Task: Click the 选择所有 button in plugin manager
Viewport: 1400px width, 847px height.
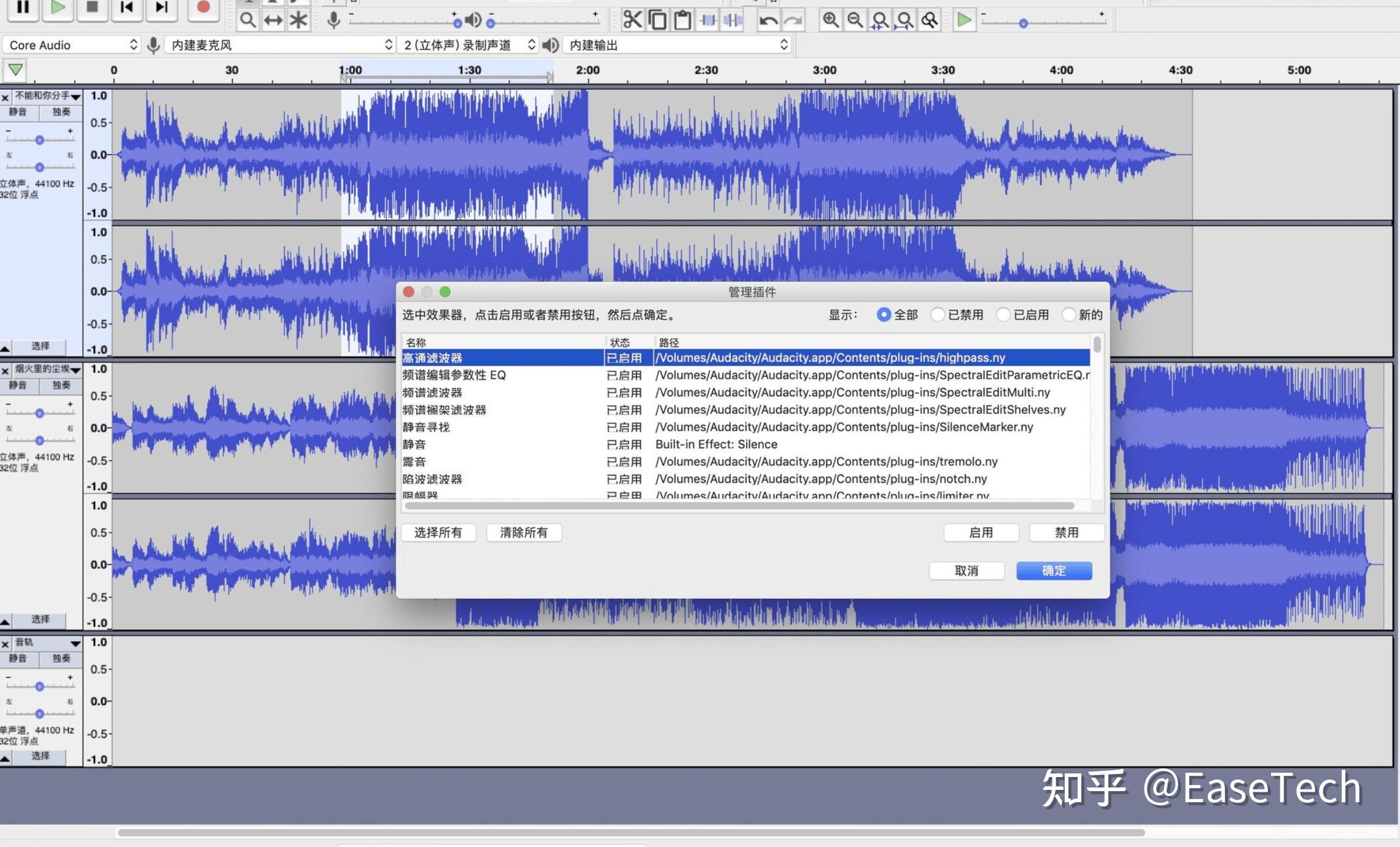Action: coord(438,532)
